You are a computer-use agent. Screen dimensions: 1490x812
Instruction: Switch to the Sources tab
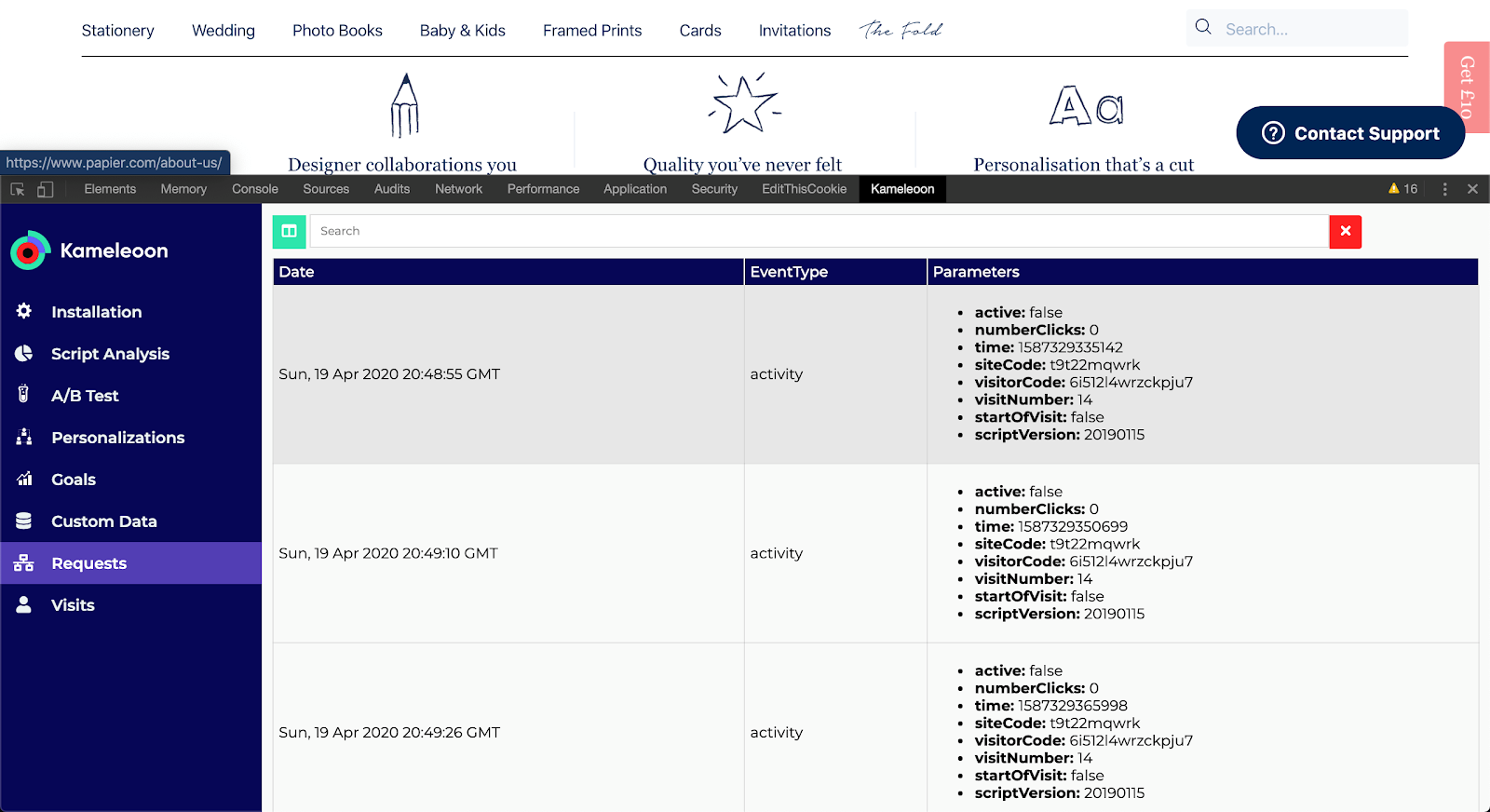click(x=326, y=189)
